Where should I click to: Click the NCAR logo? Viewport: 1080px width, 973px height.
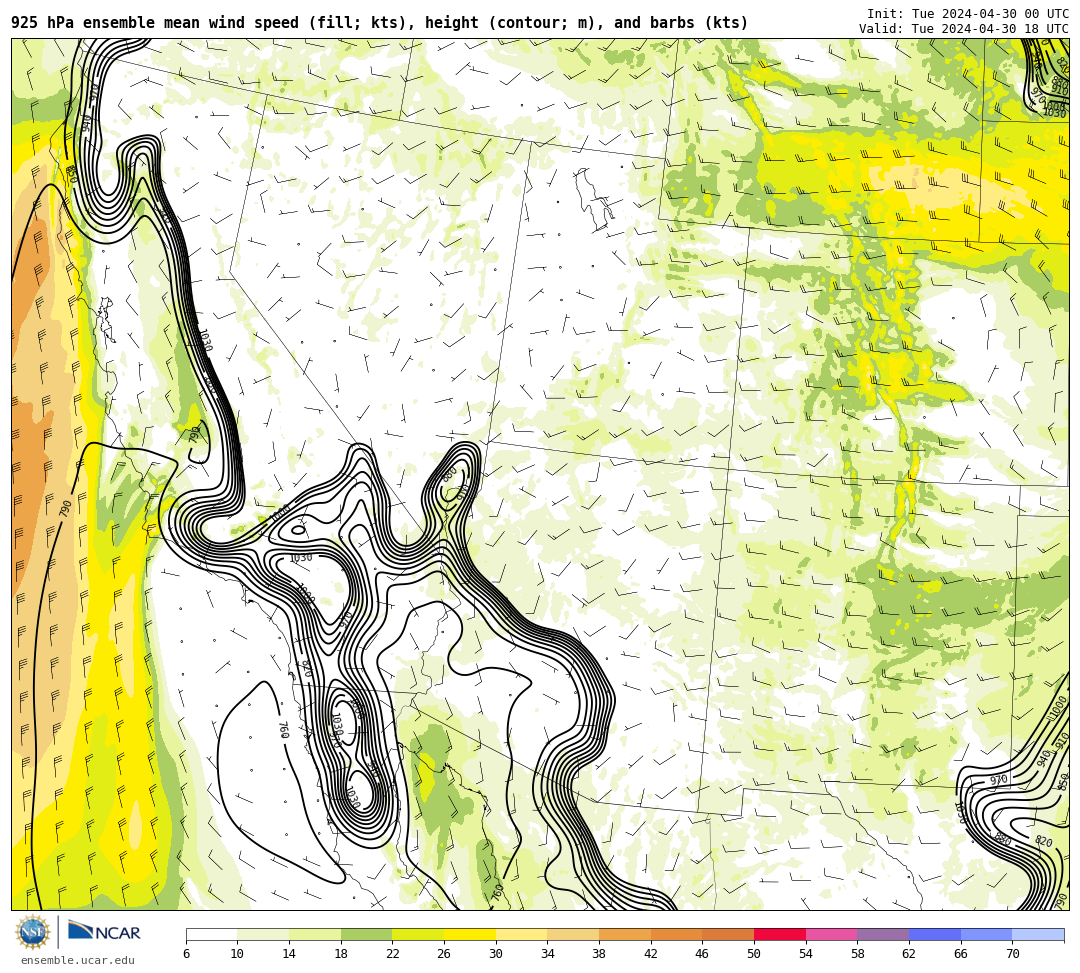tap(104, 932)
